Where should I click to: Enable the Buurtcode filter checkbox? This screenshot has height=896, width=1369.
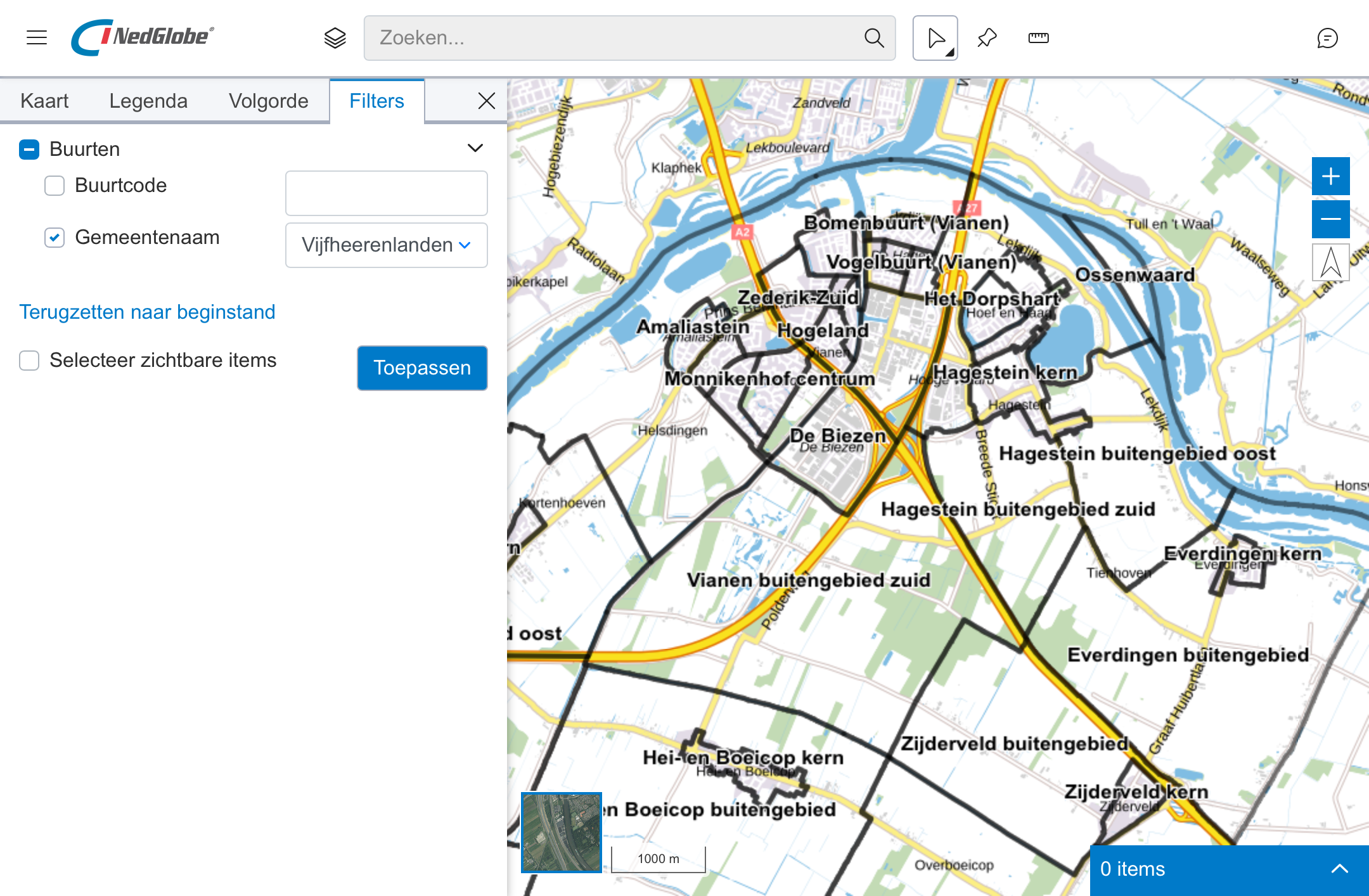55,186
